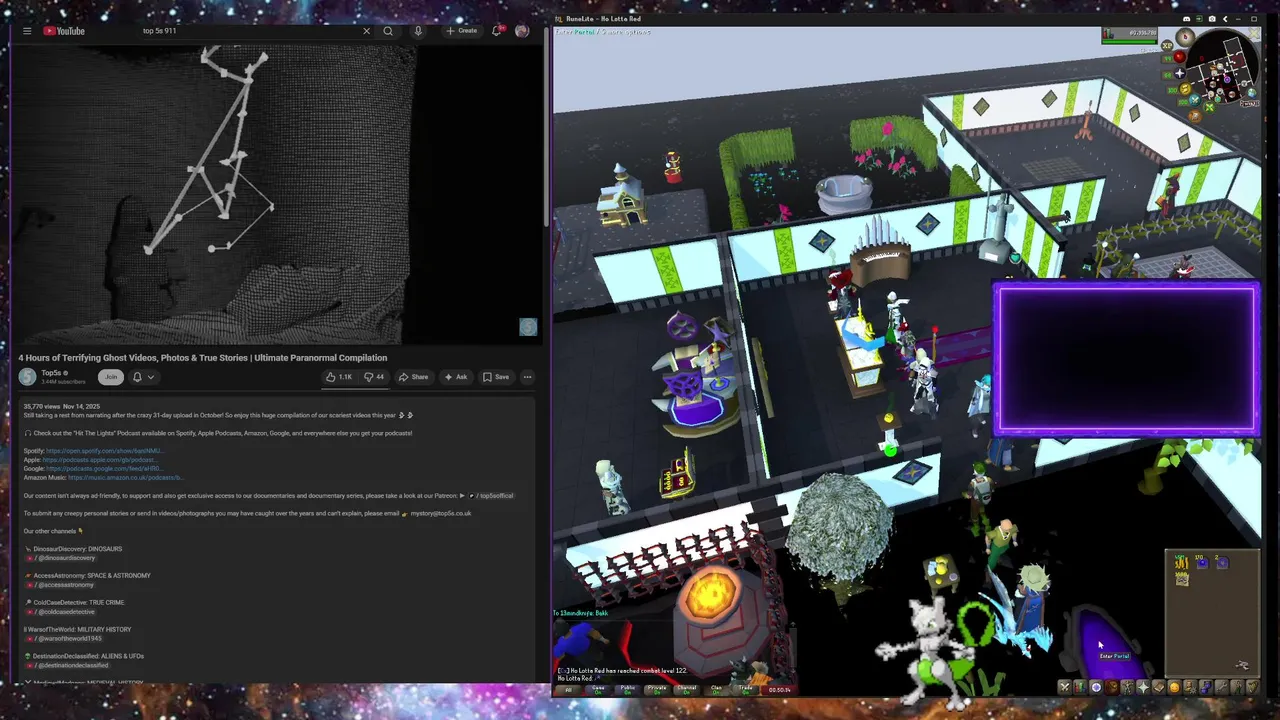Viewport: 1280px width, 720px height.
Task: Open the Top5s channel name
Action: [x=51, y=373]
